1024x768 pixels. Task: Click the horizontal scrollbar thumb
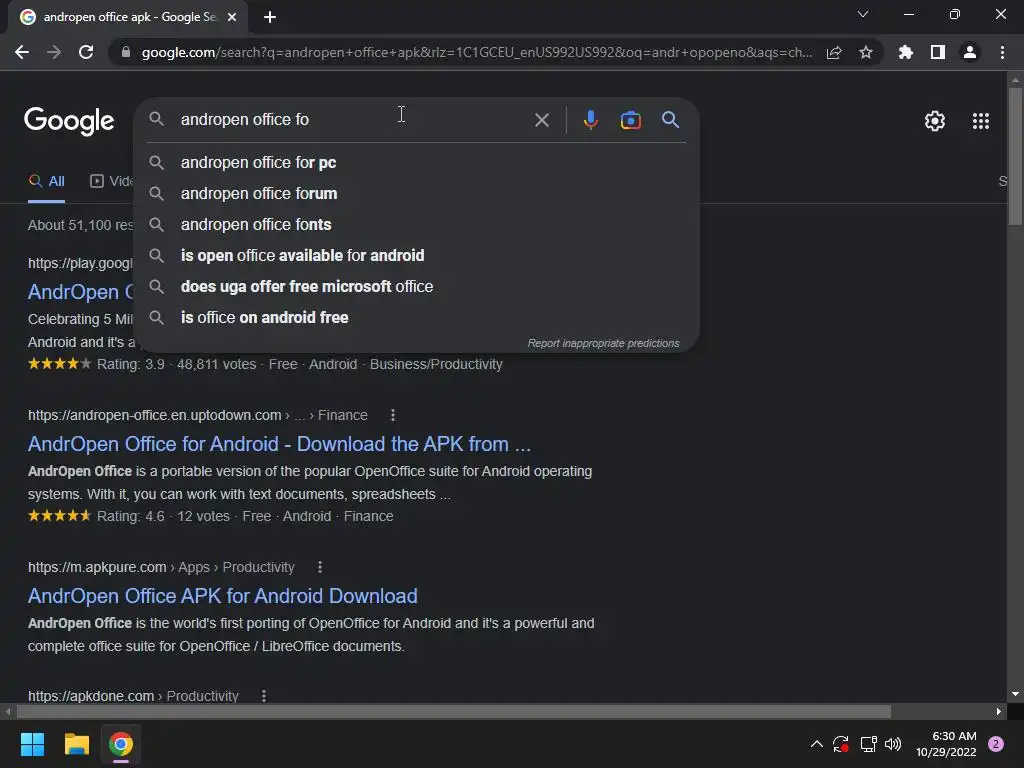coord(454,711)
